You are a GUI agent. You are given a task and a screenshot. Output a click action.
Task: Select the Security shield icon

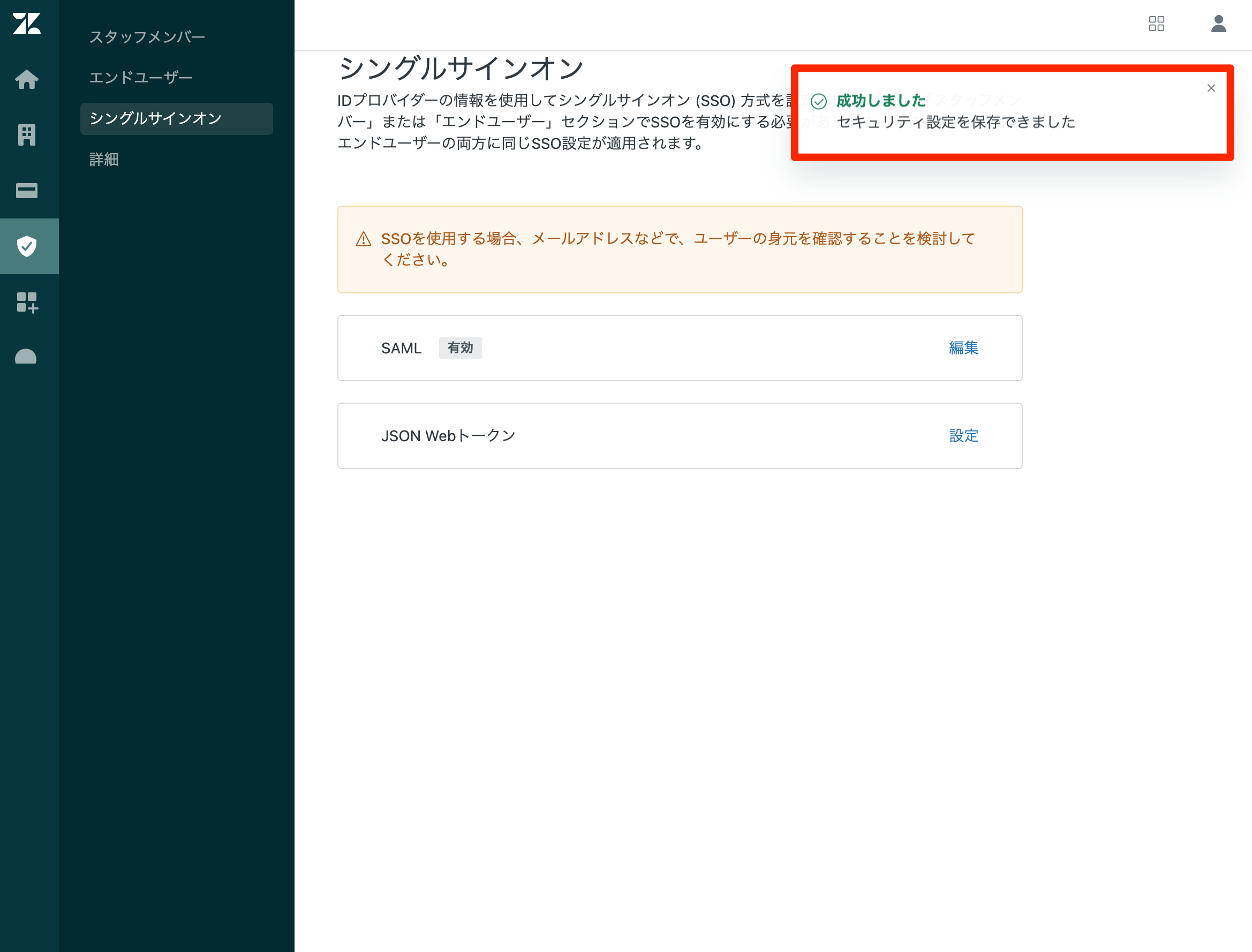(27, 246)
